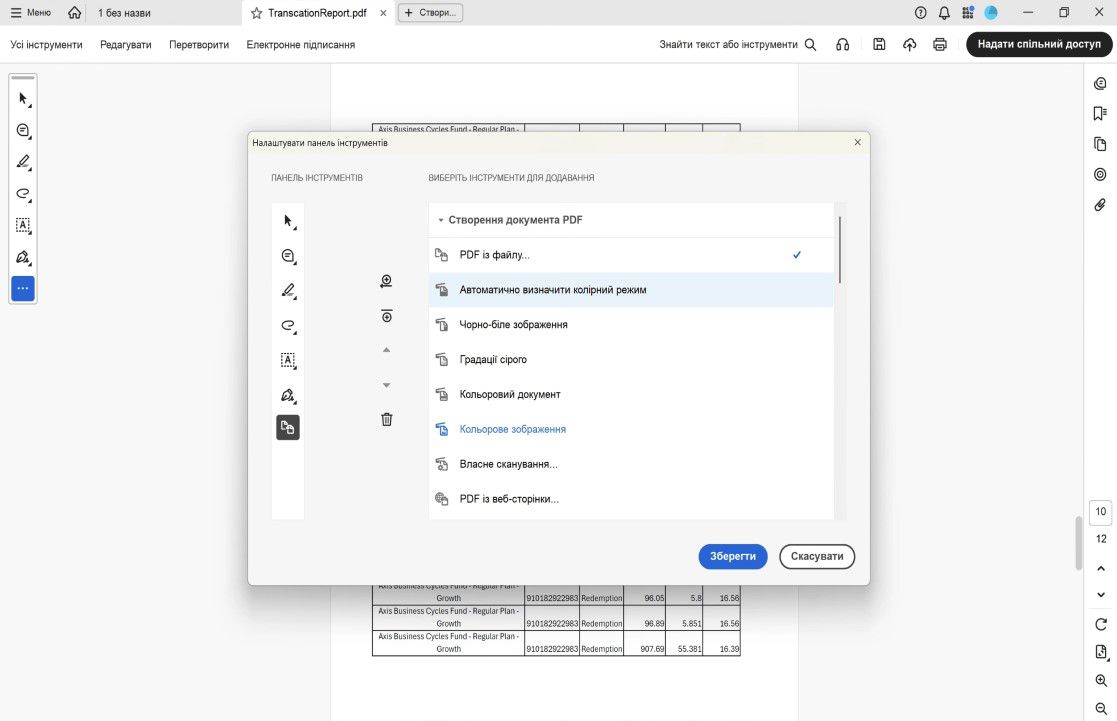1117x721 pixels.
Task: Close the customize toolbar dialog
Action: [857, 142]
